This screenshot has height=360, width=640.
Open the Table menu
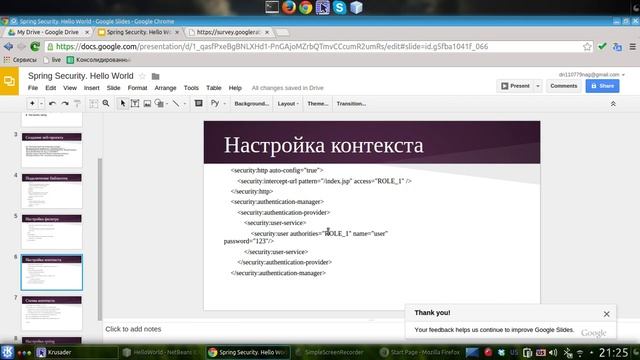[213, 88]
